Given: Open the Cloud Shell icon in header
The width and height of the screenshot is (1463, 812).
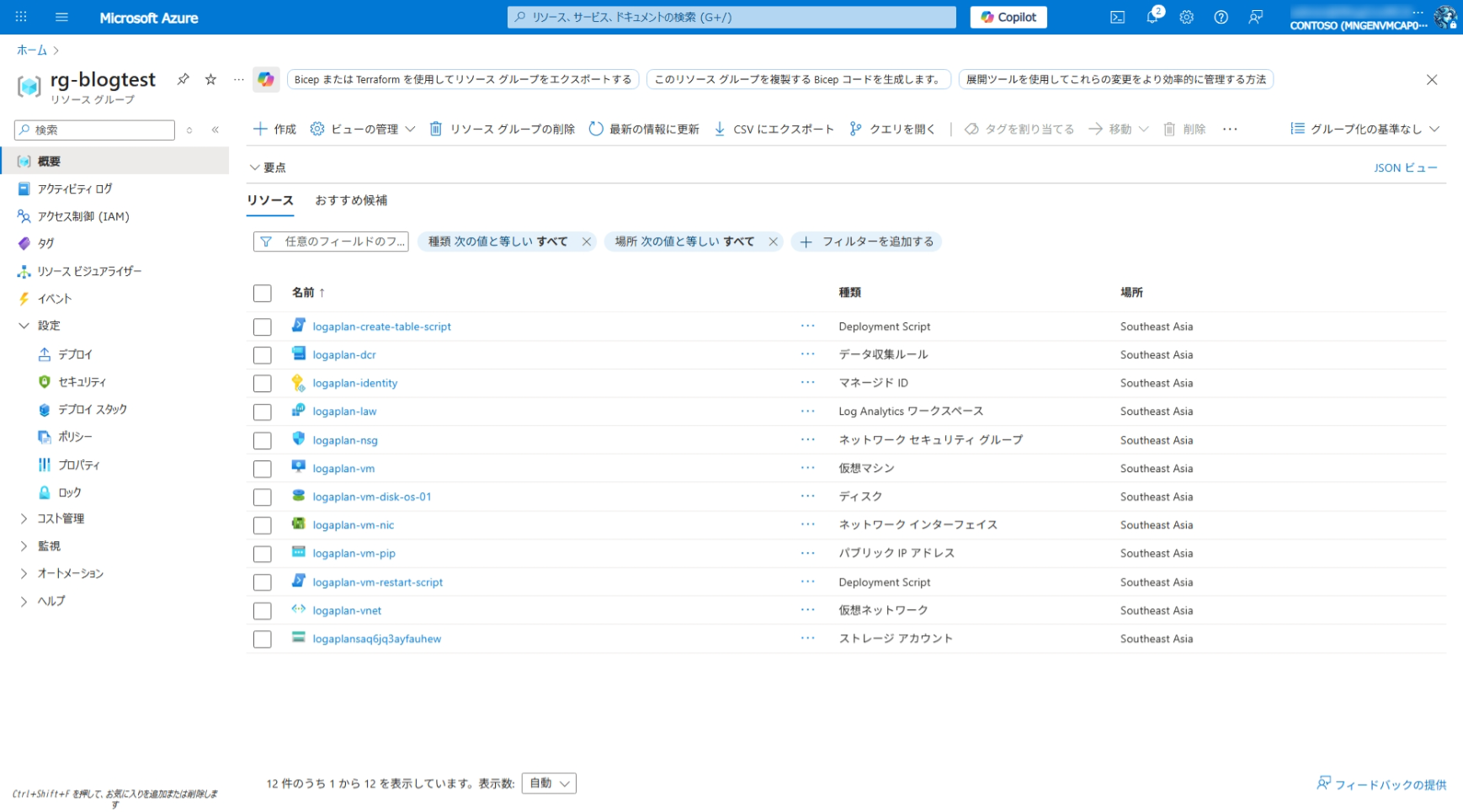Looking at the screenshot, I should (x=1117, y=17).
